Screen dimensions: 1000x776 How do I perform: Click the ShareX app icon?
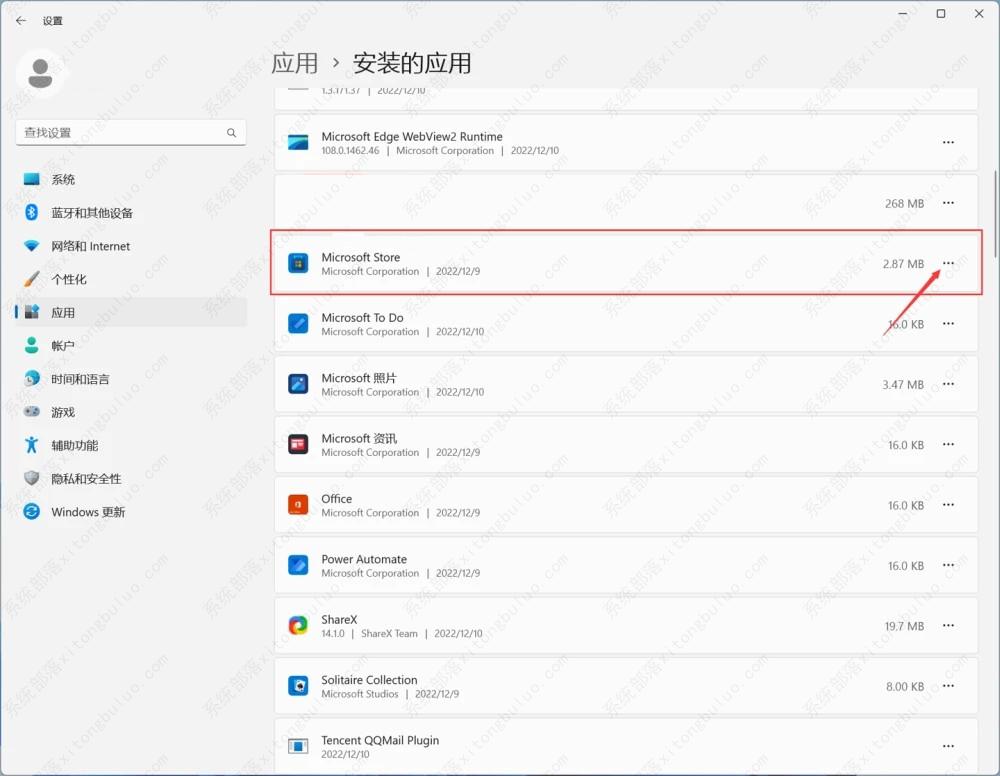[298, 626]
